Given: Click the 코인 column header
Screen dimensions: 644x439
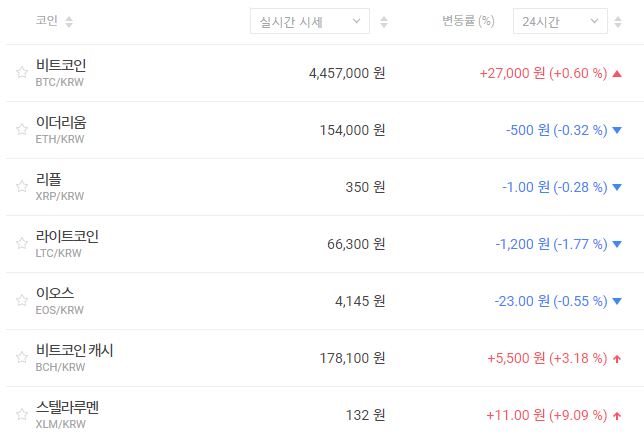Looking at the screenshot, I should point(46,21).
